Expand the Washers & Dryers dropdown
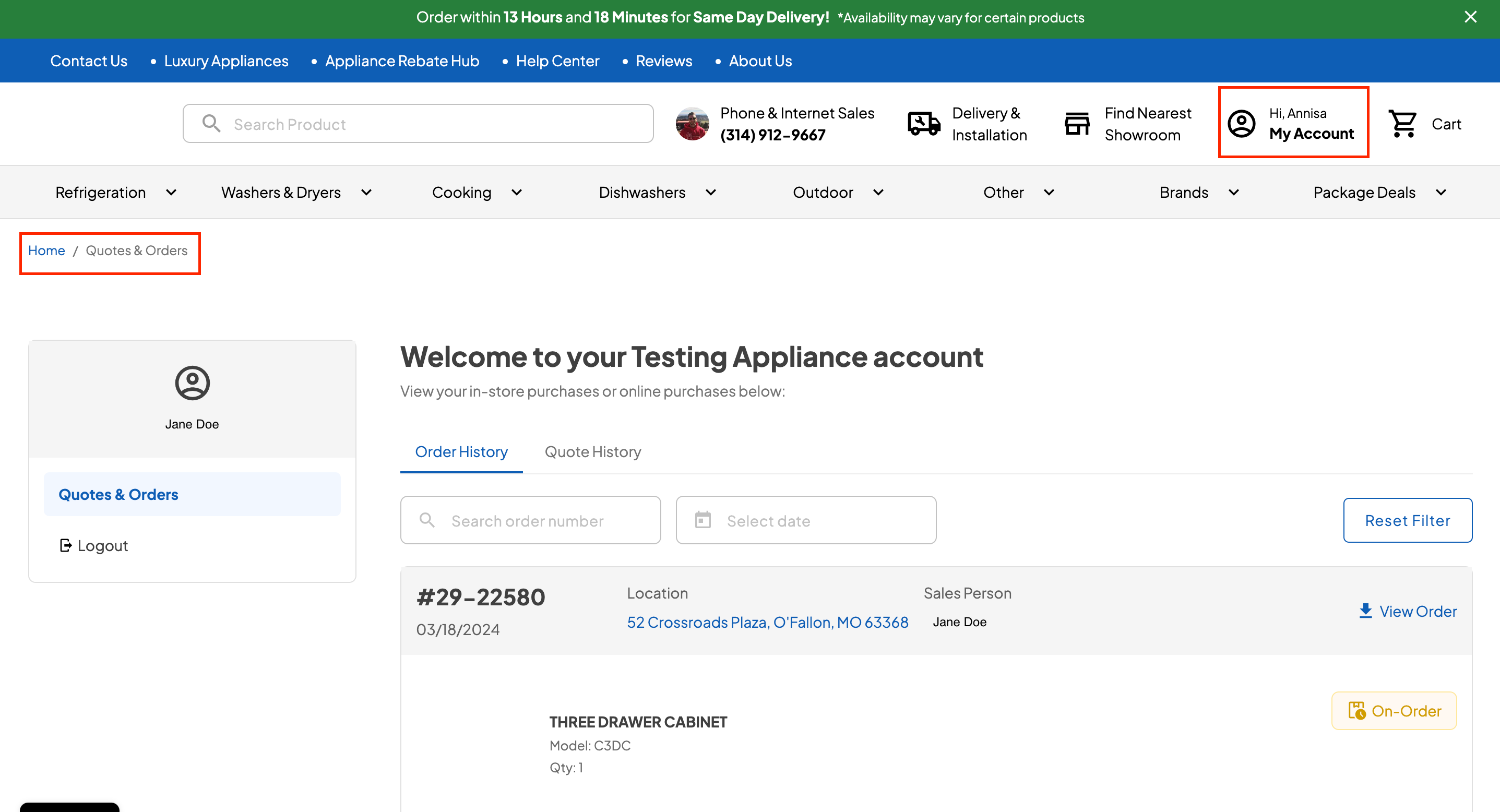The width and height of the screenshot is (1500, 812). pos(366,193)
